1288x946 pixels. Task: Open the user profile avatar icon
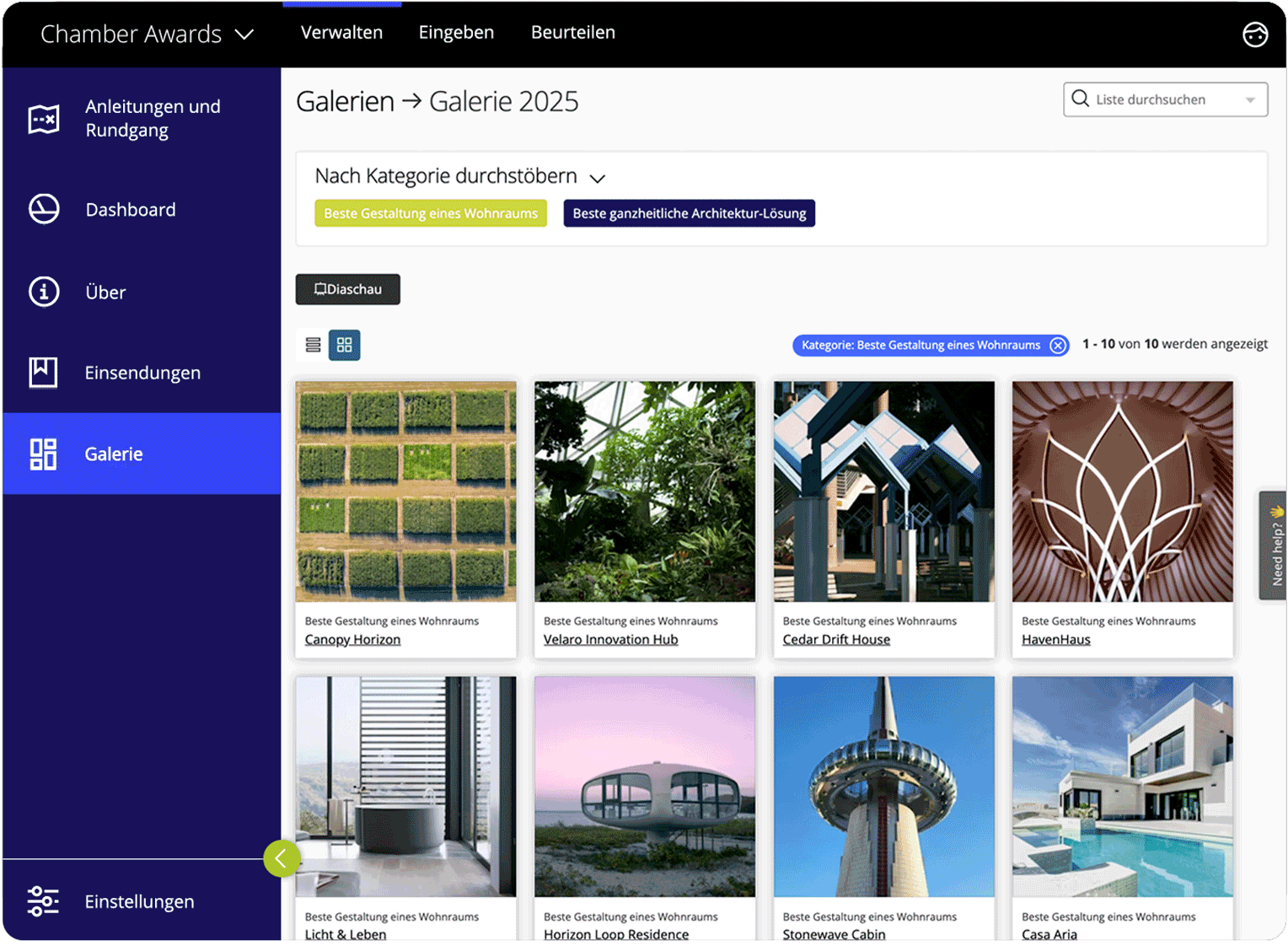tap(1254, 35)
